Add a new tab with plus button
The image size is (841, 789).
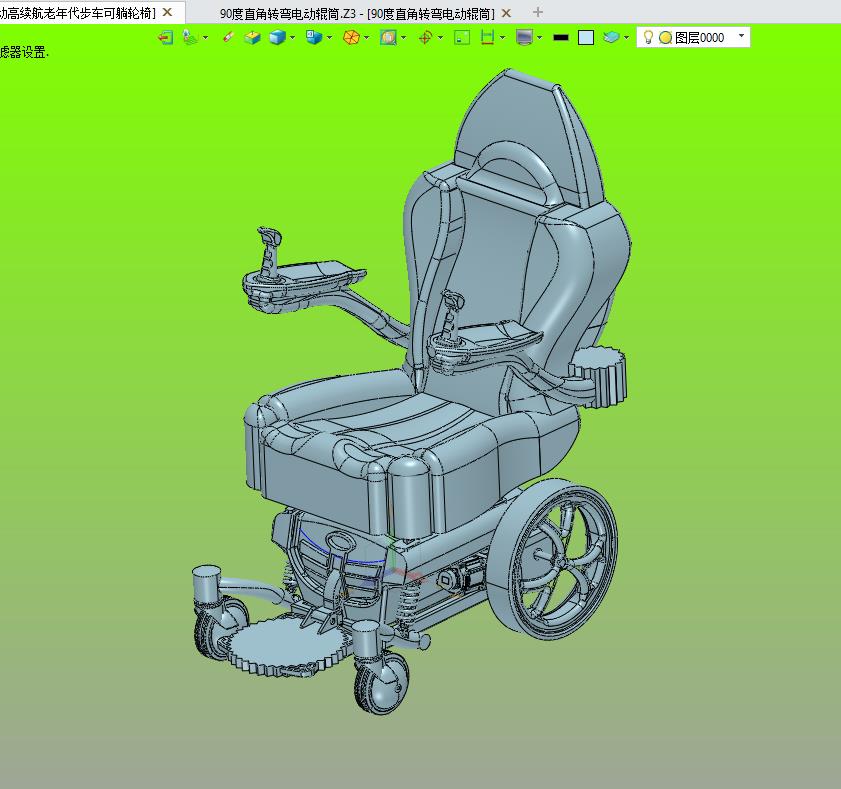[538, 12]
